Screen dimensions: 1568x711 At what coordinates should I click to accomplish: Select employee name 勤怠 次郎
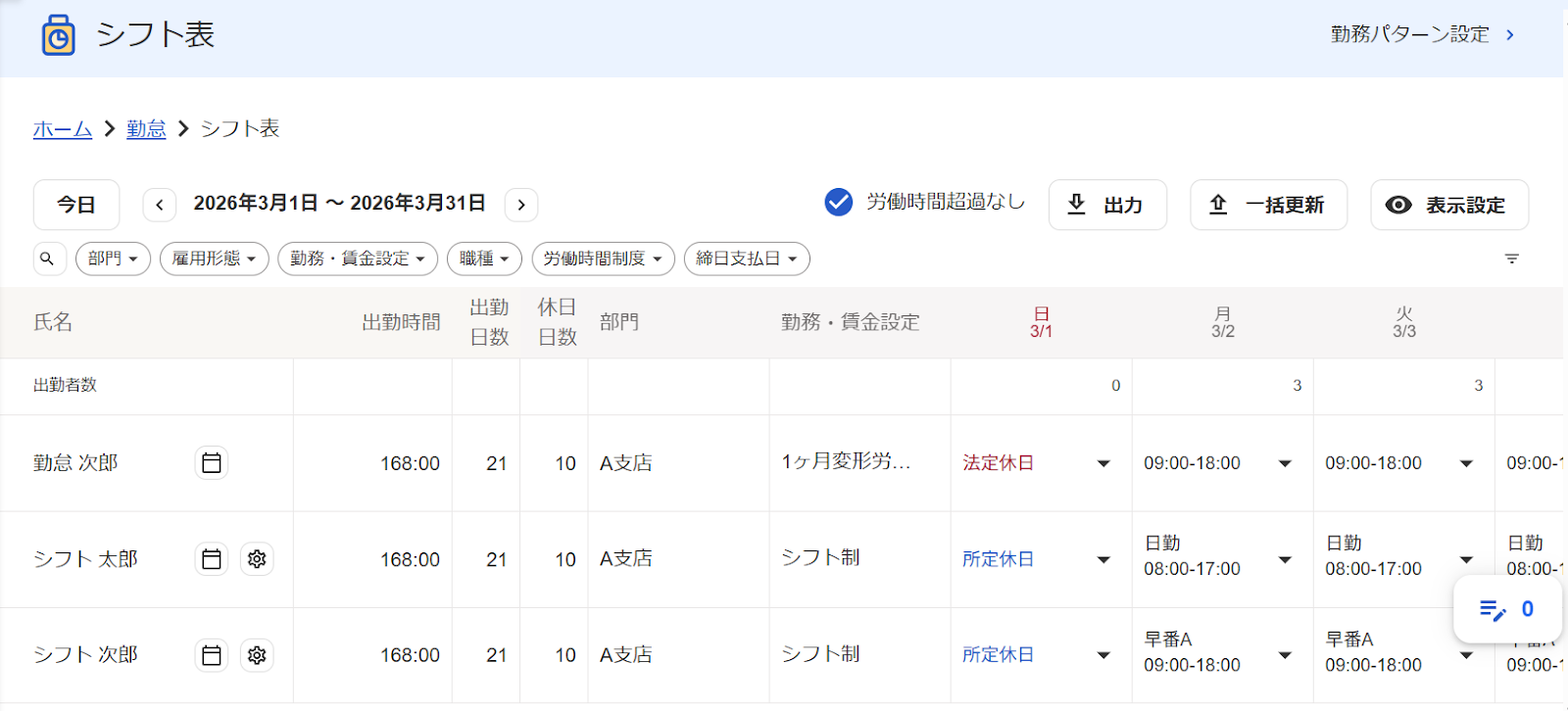point(75,462)
